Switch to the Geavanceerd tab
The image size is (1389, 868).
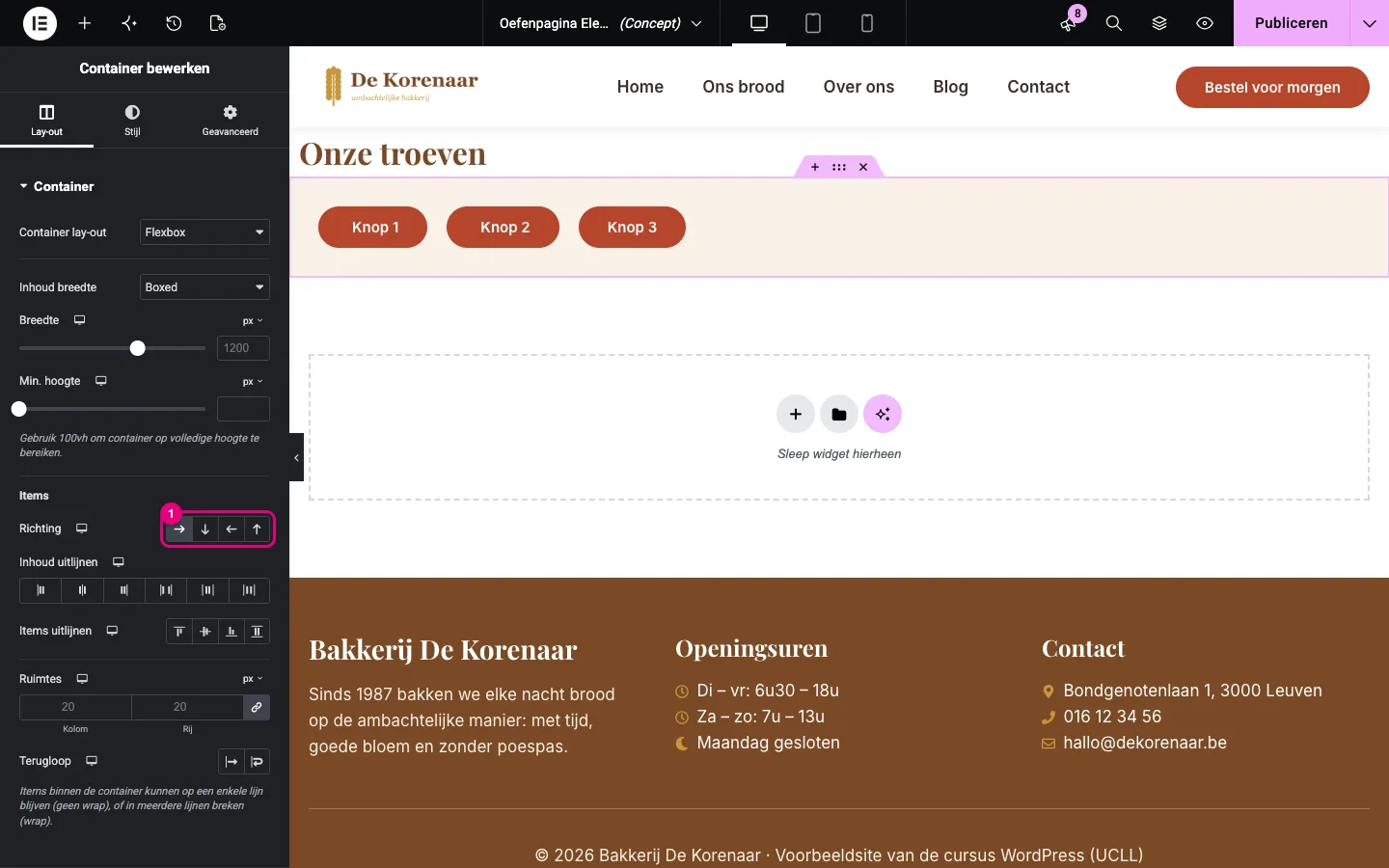[230, 120]
